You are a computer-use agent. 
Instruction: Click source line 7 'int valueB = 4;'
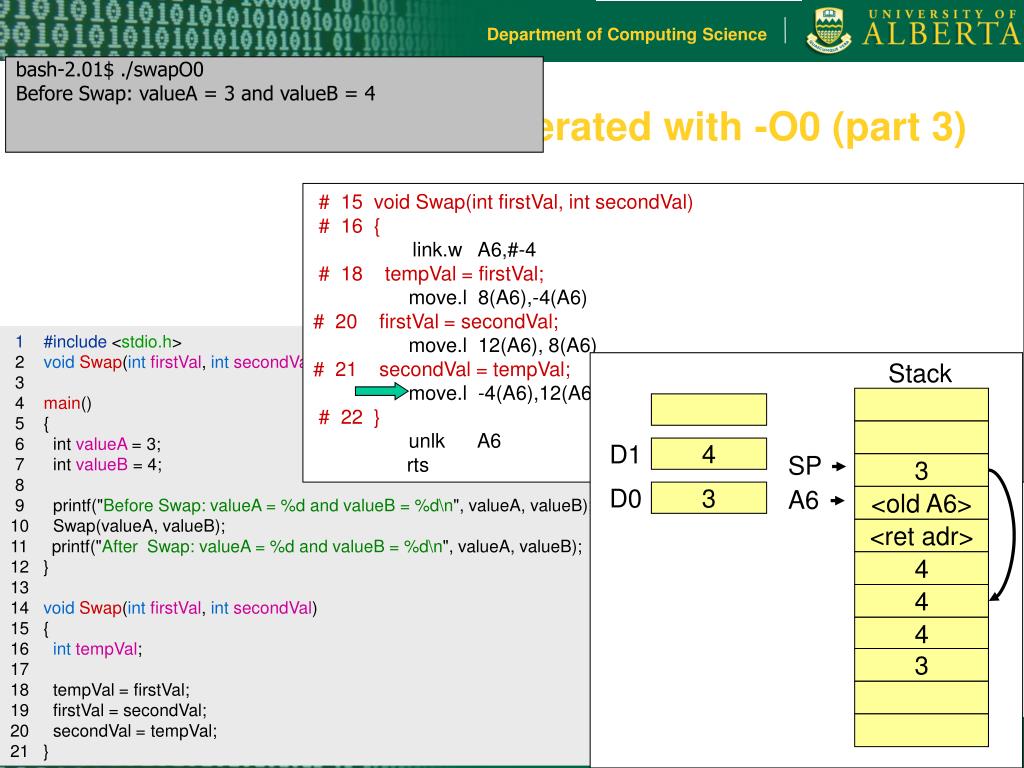(x=107, y=464)
